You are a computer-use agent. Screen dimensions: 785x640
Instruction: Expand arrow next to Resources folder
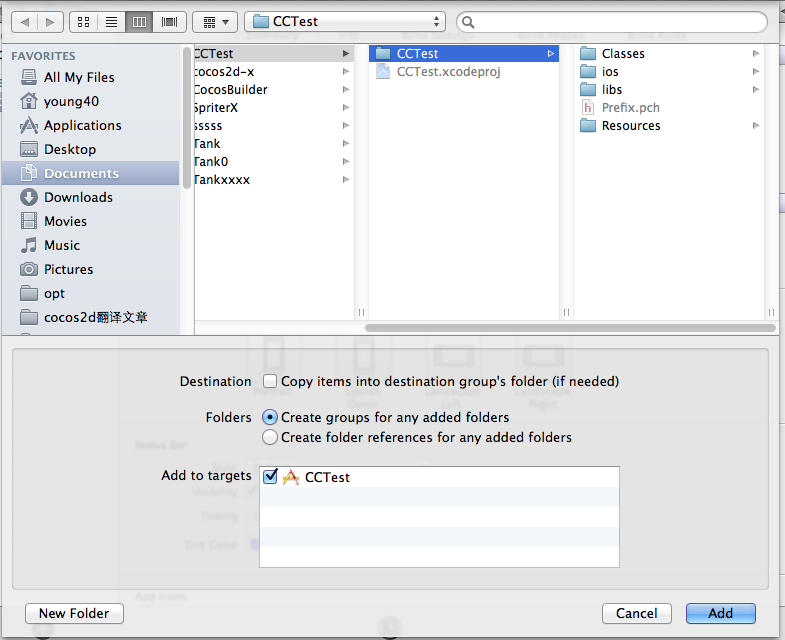755,126
